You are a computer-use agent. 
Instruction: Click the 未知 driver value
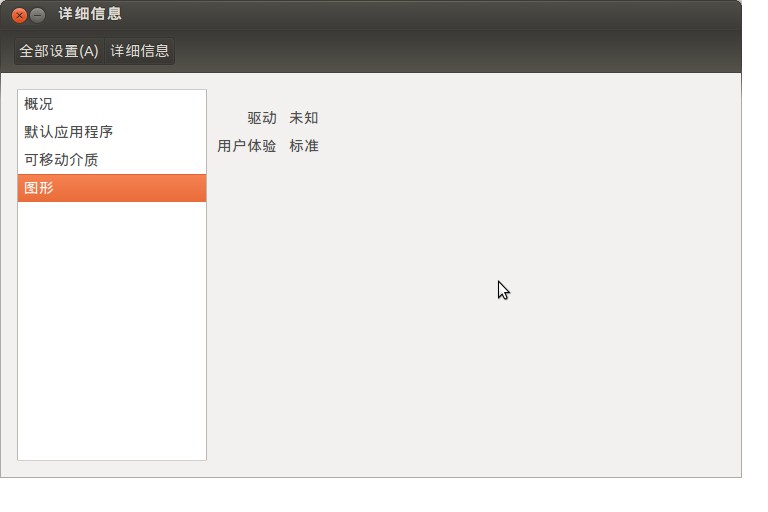(x=304, y=118)
